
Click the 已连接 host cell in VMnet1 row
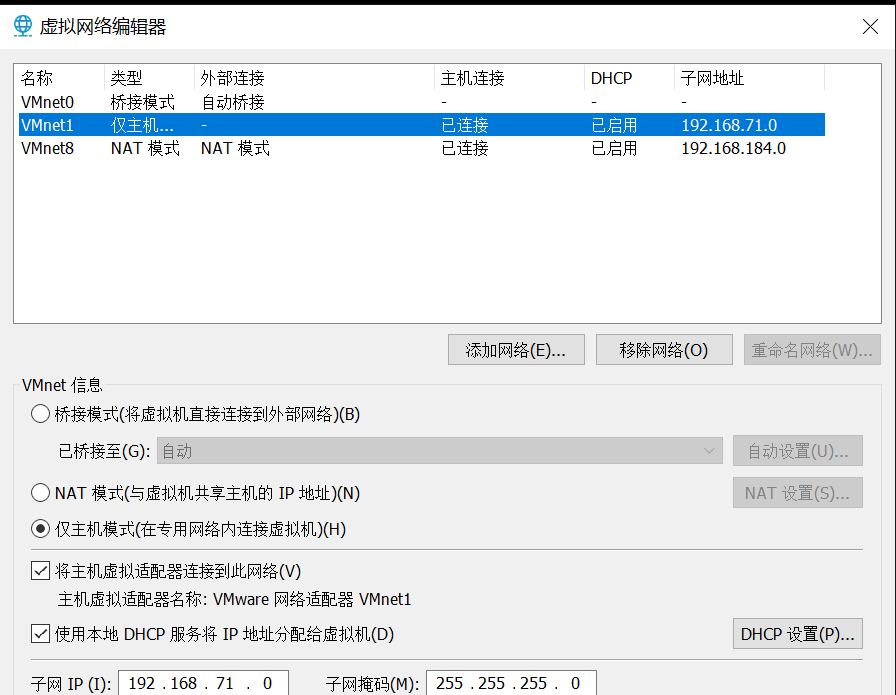tap(465, 125)
